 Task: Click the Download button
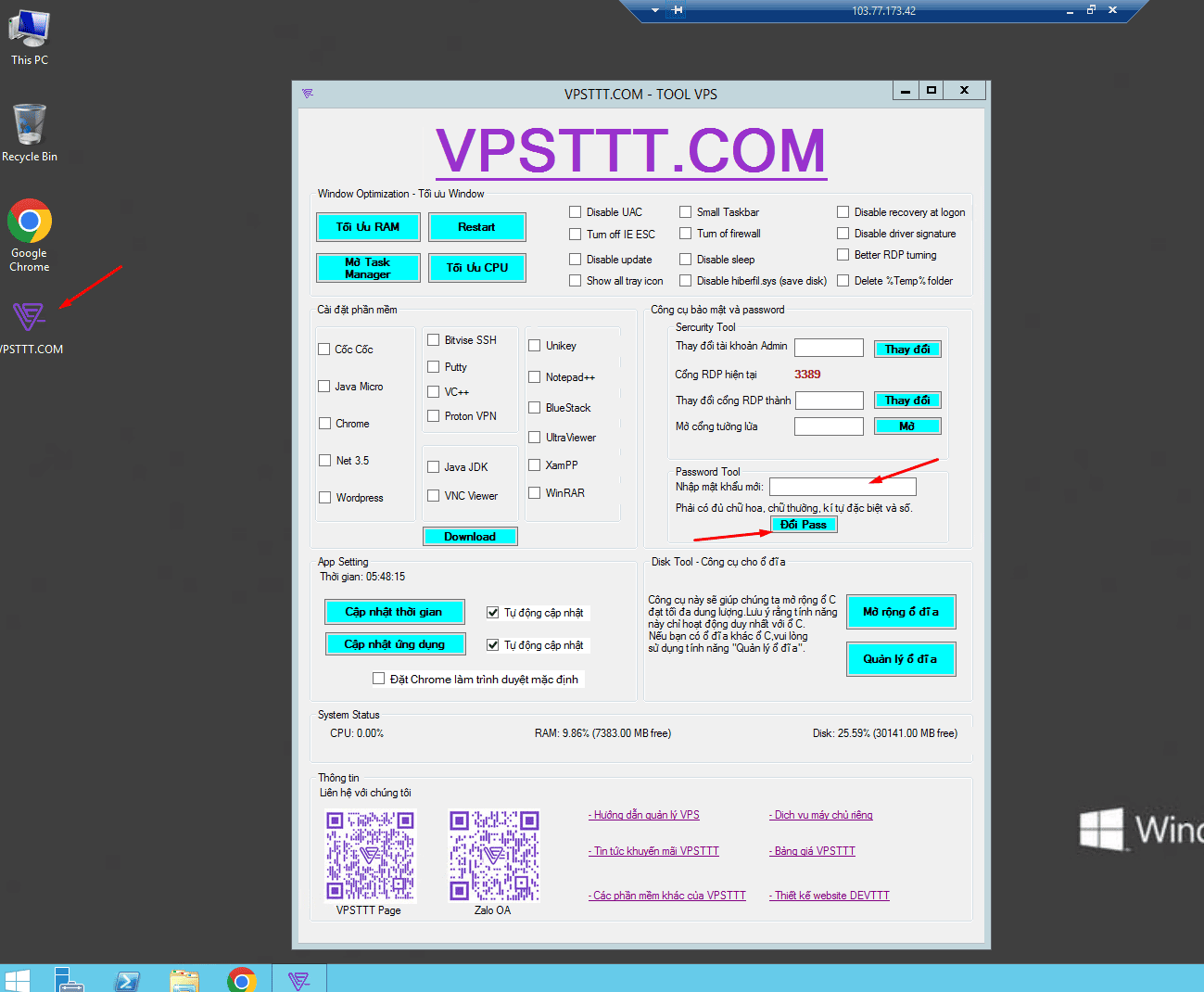(x=470, y=537)
